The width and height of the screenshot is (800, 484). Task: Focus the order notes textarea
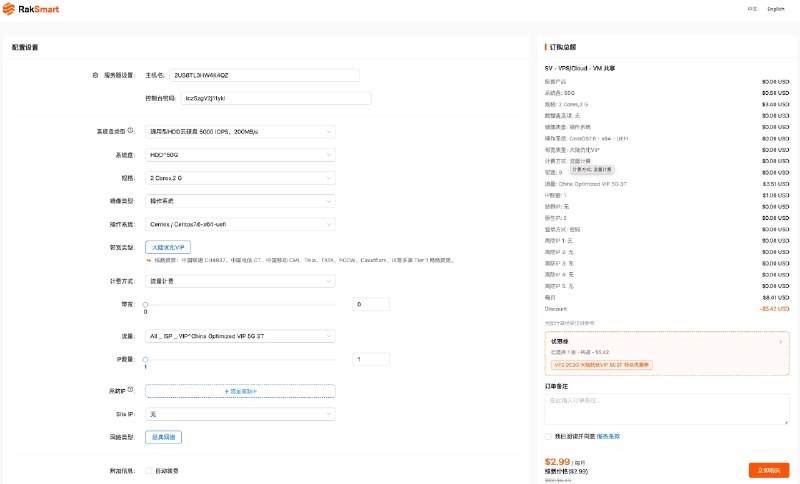click(x=667, y=409)
